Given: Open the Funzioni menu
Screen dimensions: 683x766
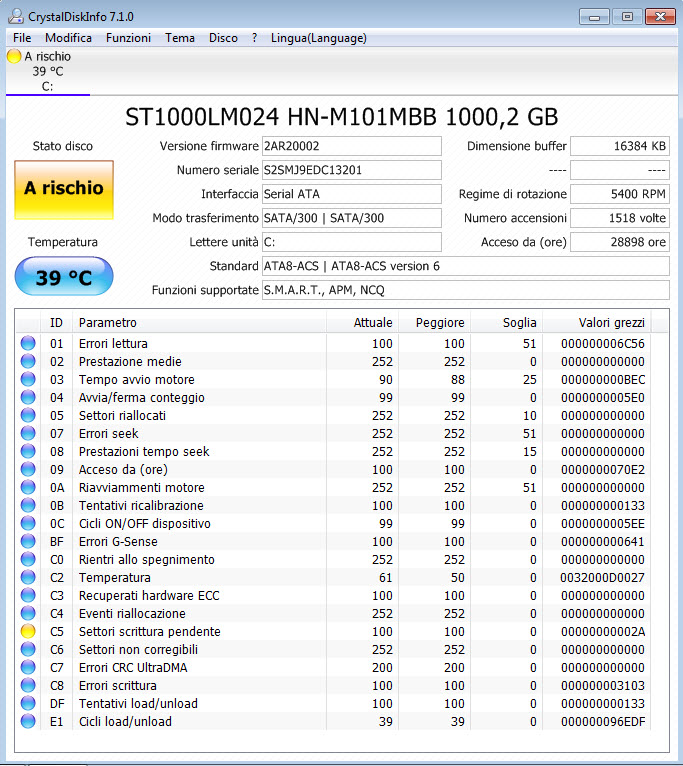Looking at the screenshot, I should point(128,38).
